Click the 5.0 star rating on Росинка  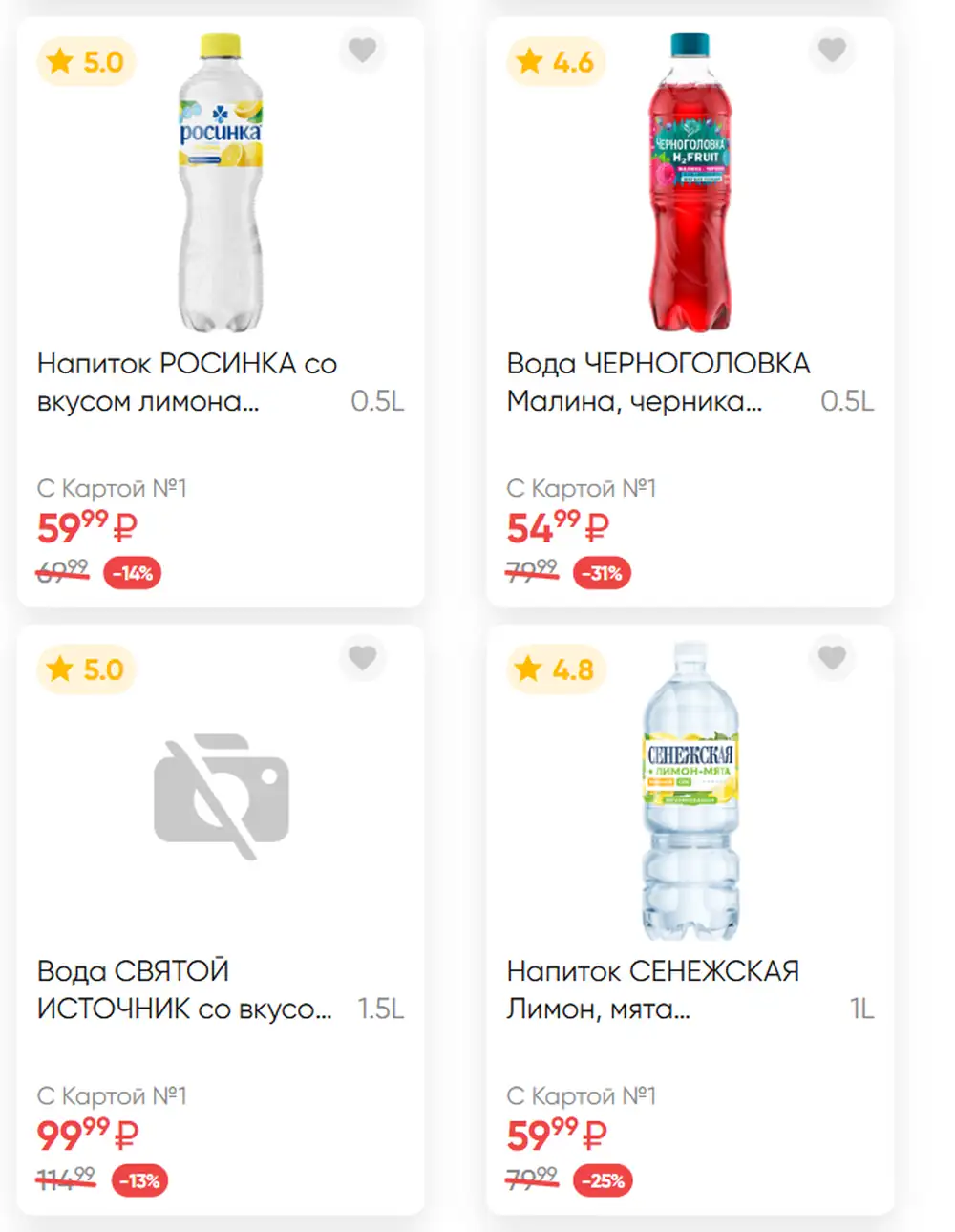[x=86, y=62]
